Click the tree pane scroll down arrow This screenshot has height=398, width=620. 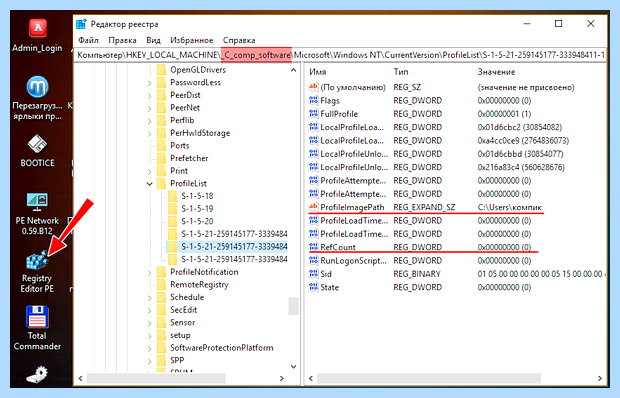coord(293,367)
